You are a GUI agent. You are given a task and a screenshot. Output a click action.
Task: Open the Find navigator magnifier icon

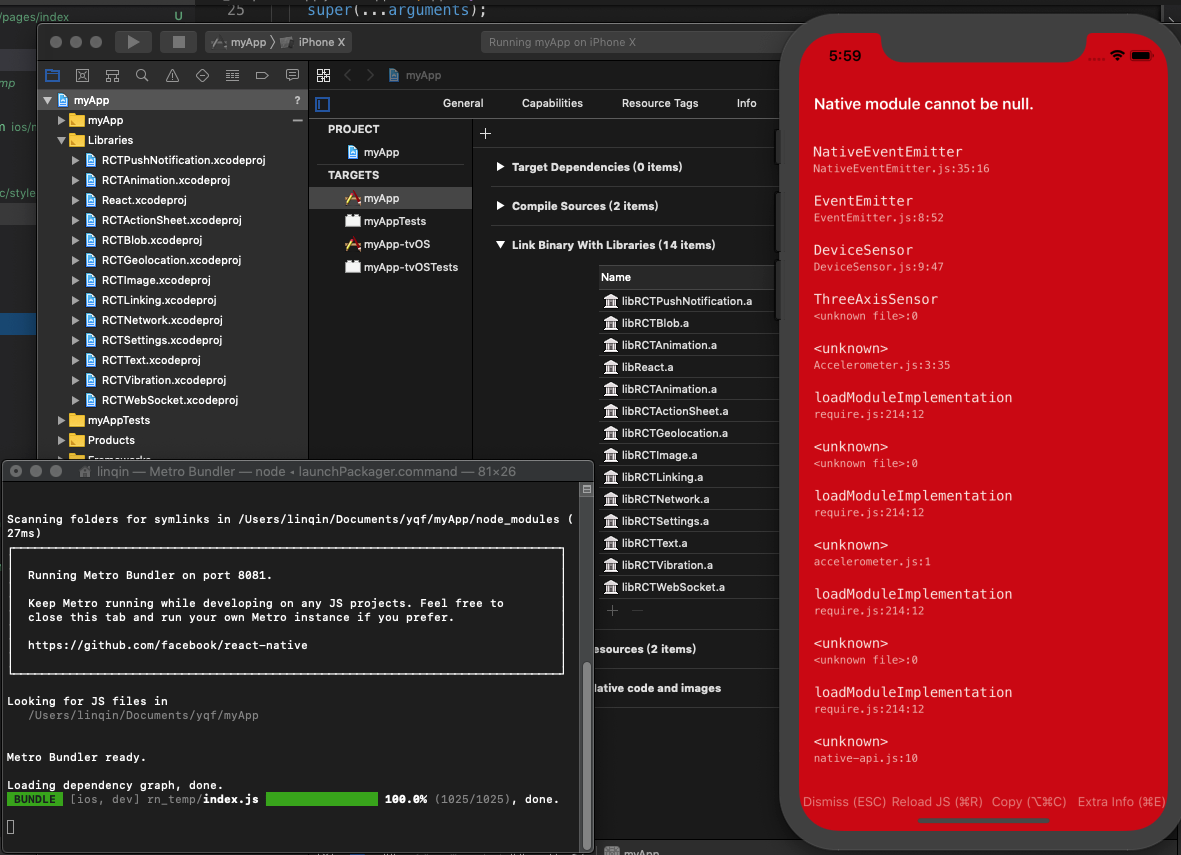142,75
